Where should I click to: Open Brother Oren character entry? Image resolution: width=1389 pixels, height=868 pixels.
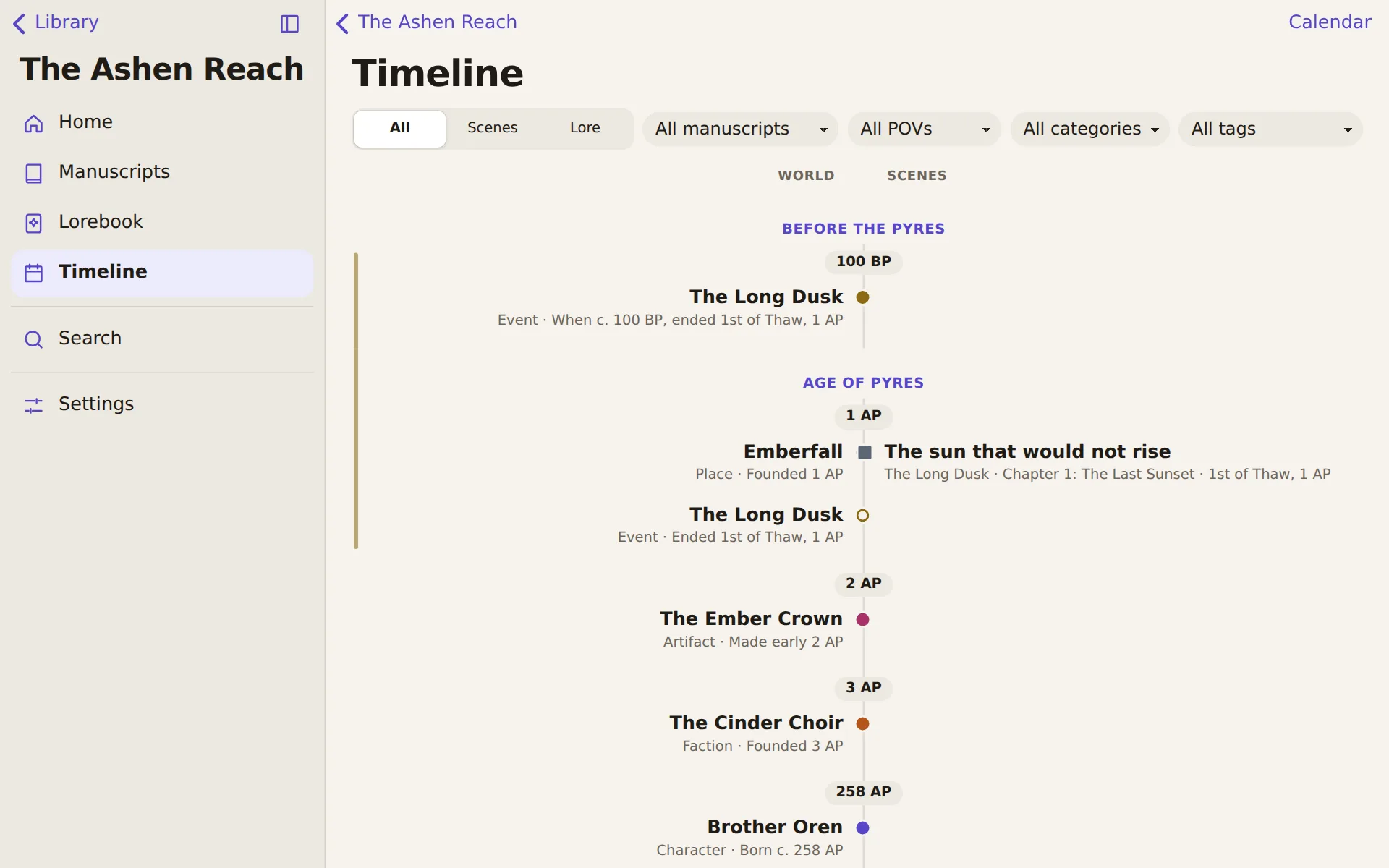(x=775, y=827)
